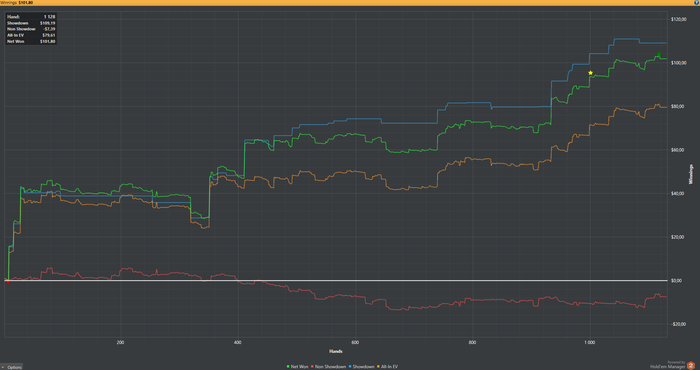This screenshot has height=370, width=700.
Task: Click the yellow star marker on the graph
Action: click(591, 73)
